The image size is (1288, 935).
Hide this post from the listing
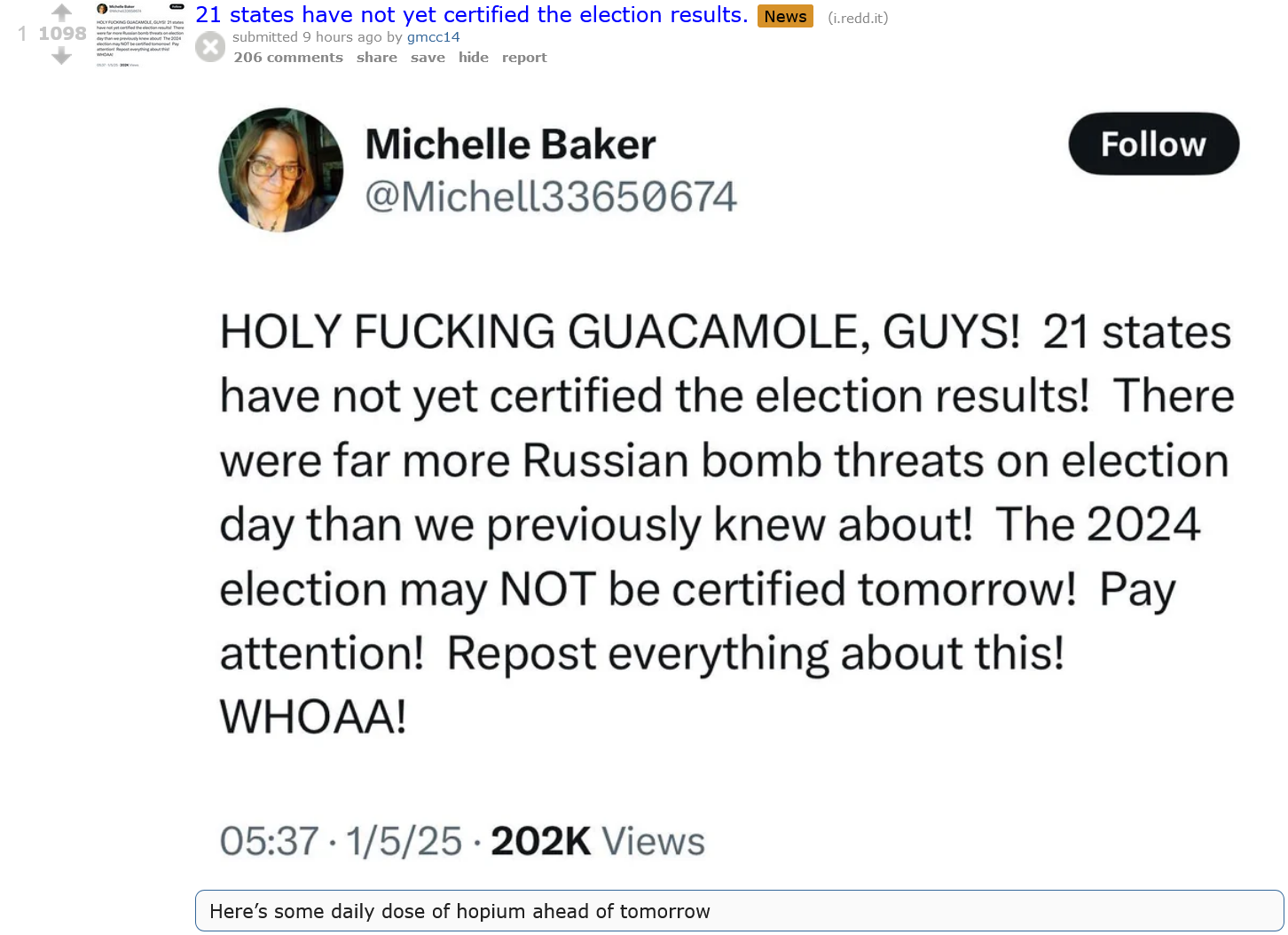click(474, 58)
